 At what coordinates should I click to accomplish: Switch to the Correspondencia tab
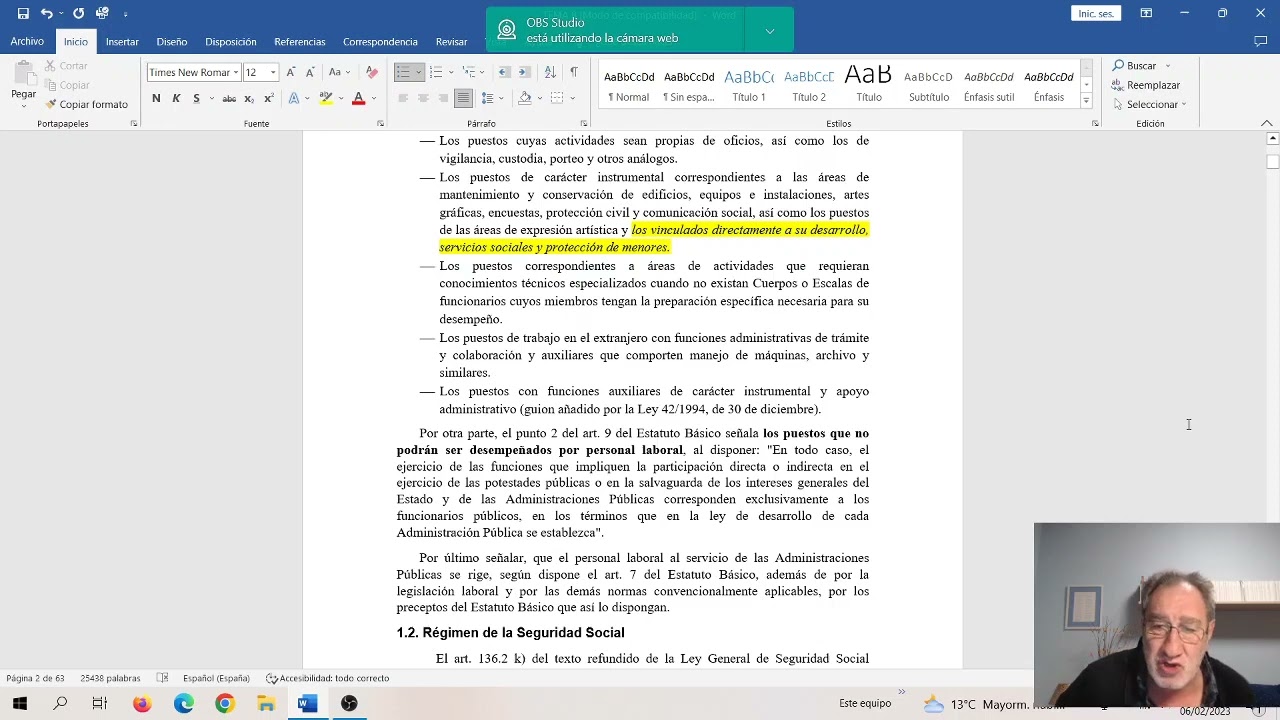click(x=380, y=42)
